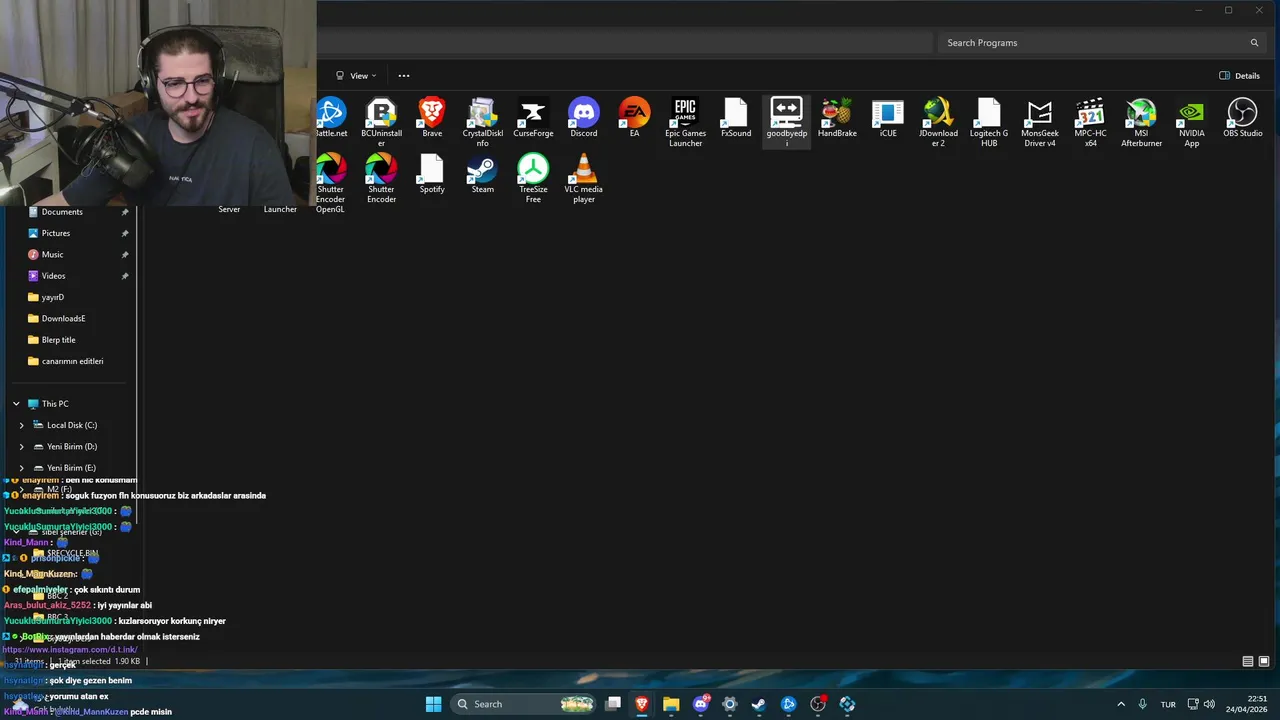Click the search magnifier icon in Explorer
1280x720 pixels.
[x=1254, y=43]
